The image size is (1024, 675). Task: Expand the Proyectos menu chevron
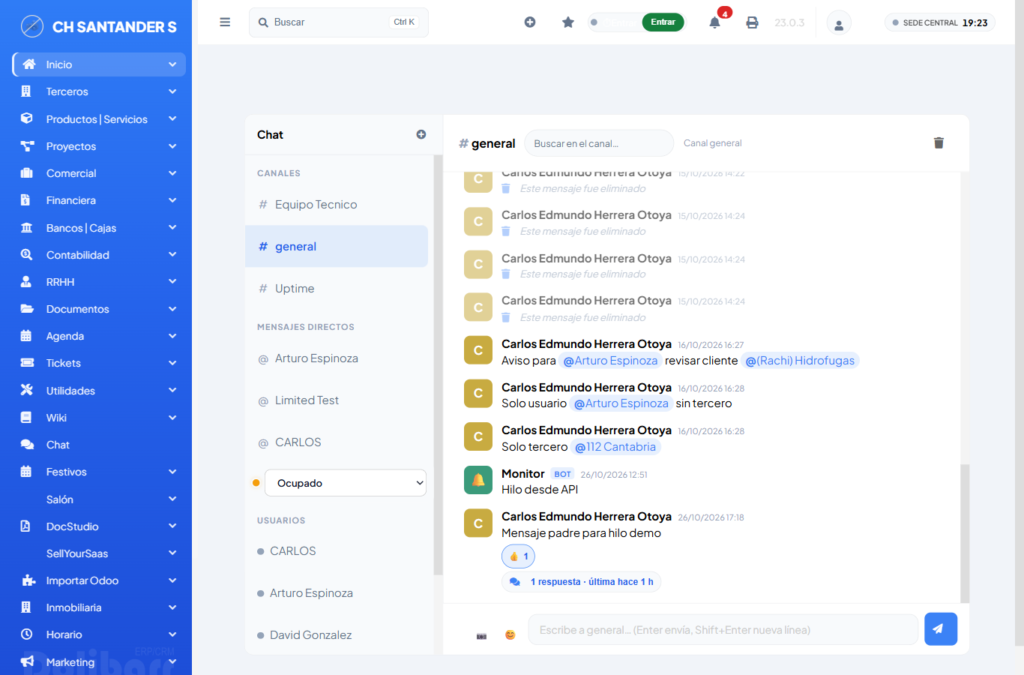click(x=172, y=146)
